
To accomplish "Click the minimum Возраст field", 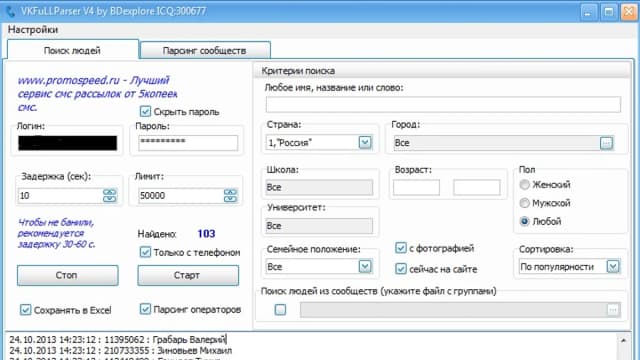I will (x=416, y=187).
